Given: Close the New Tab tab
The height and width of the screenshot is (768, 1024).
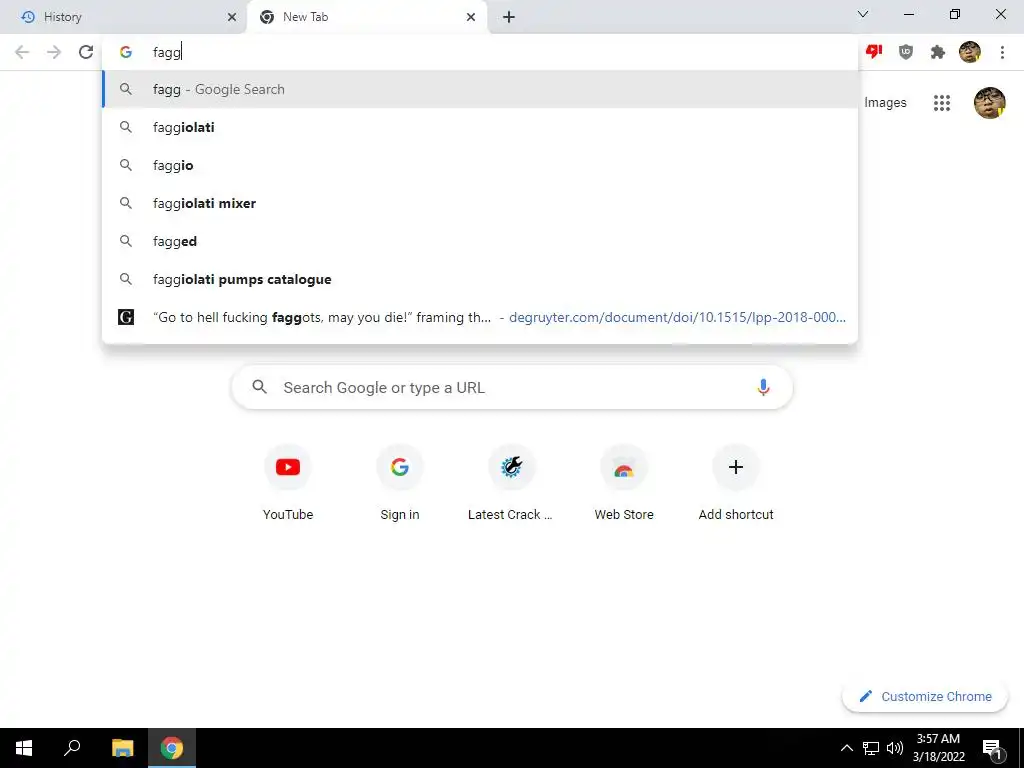Looking at the screenshot, I should [471, 17].
